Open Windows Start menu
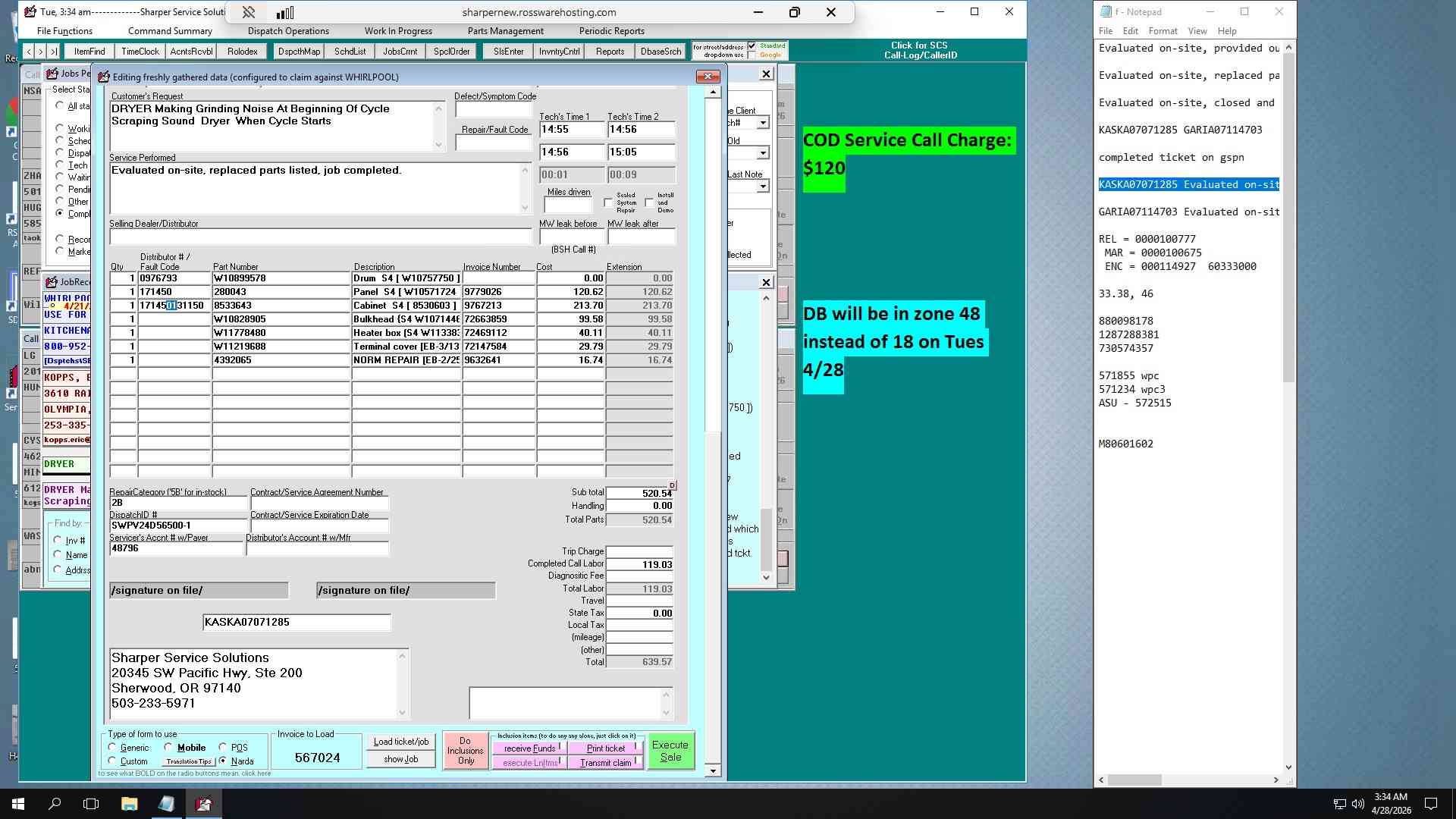The height and width of the screenshot is (819, 1456). [x=18, y=803]
